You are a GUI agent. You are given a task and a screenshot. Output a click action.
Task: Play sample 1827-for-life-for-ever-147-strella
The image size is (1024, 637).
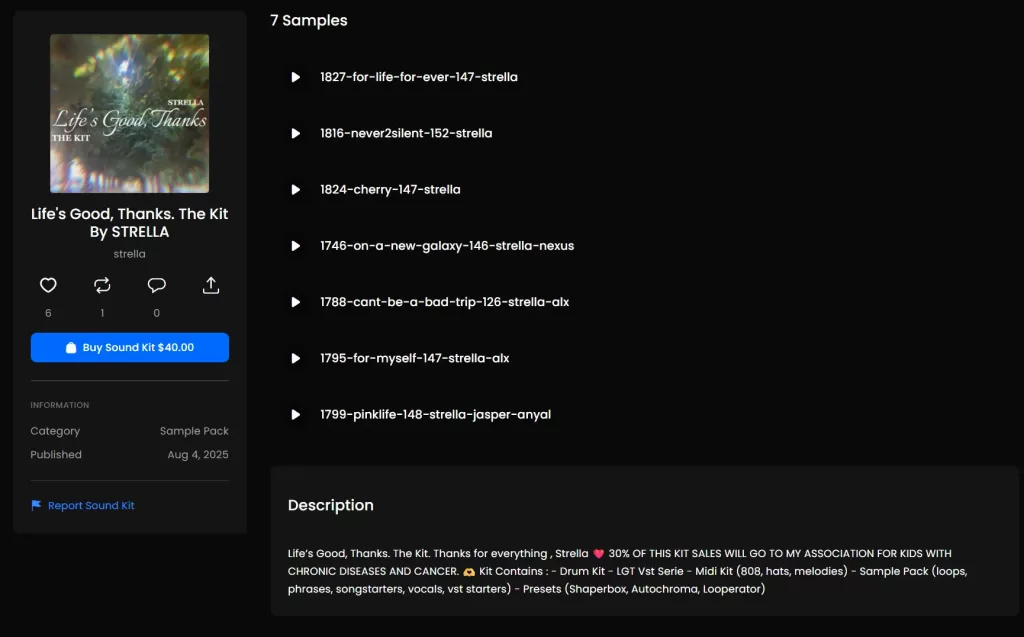coord(296,77)
